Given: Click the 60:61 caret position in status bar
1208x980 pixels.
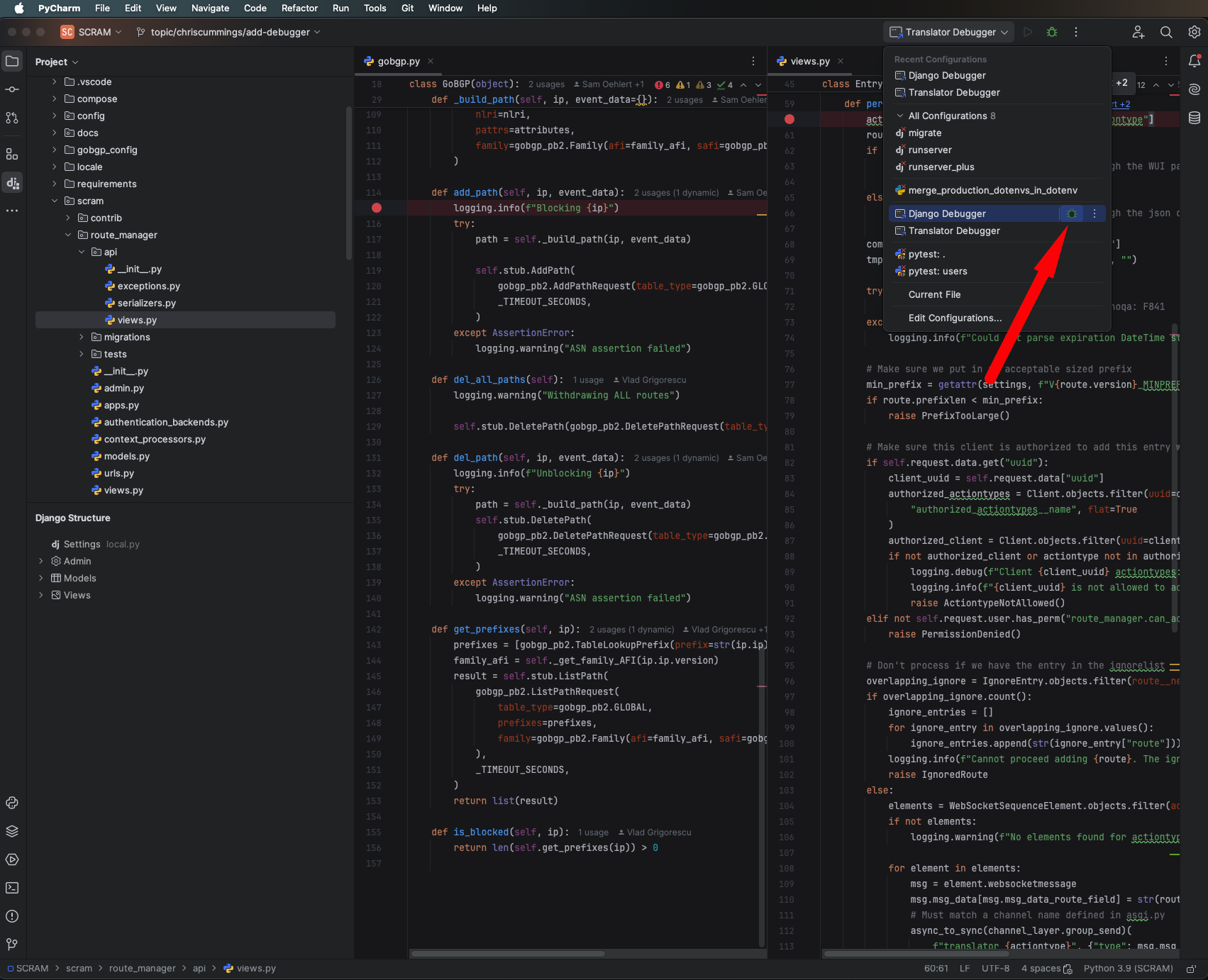Looking at the screenshot, I should click(936, 969).
